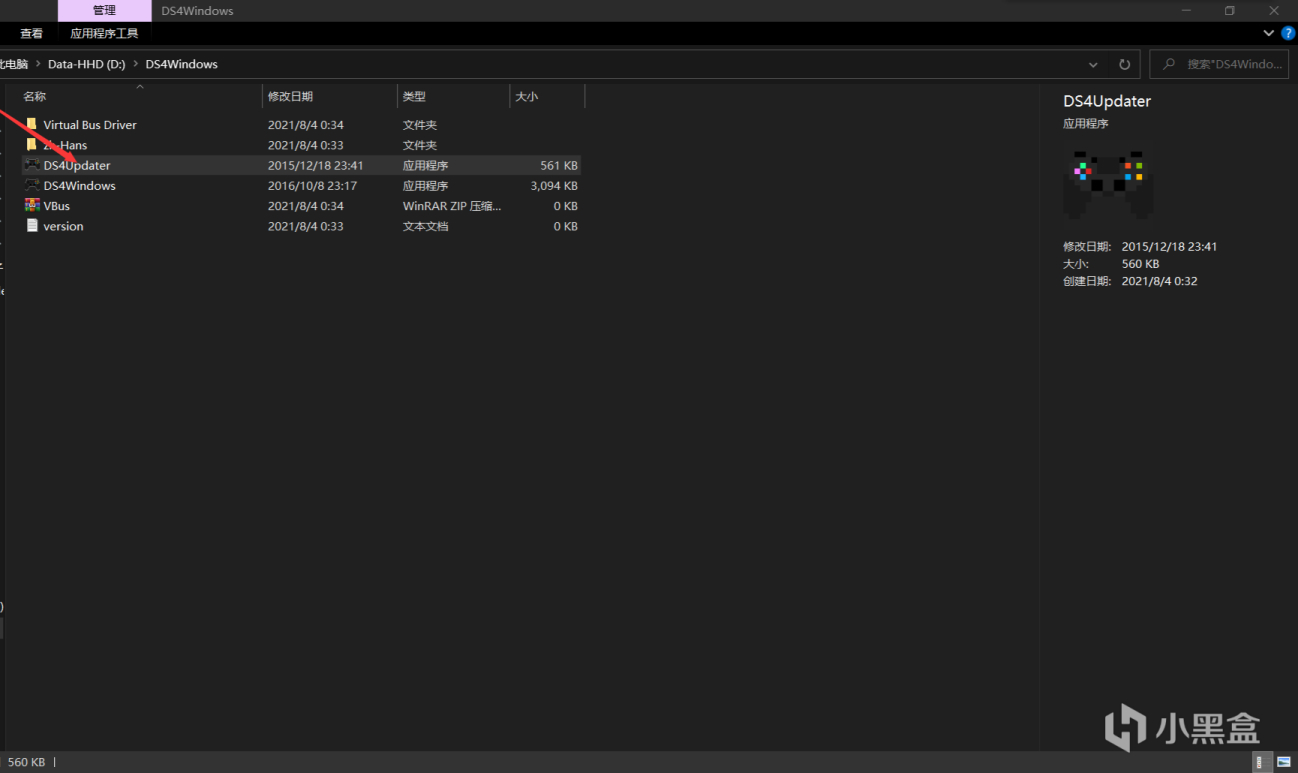Click the 560 KB value in preview pane
Viewport: 1298px width, 773px height.
pos(1140,264)
